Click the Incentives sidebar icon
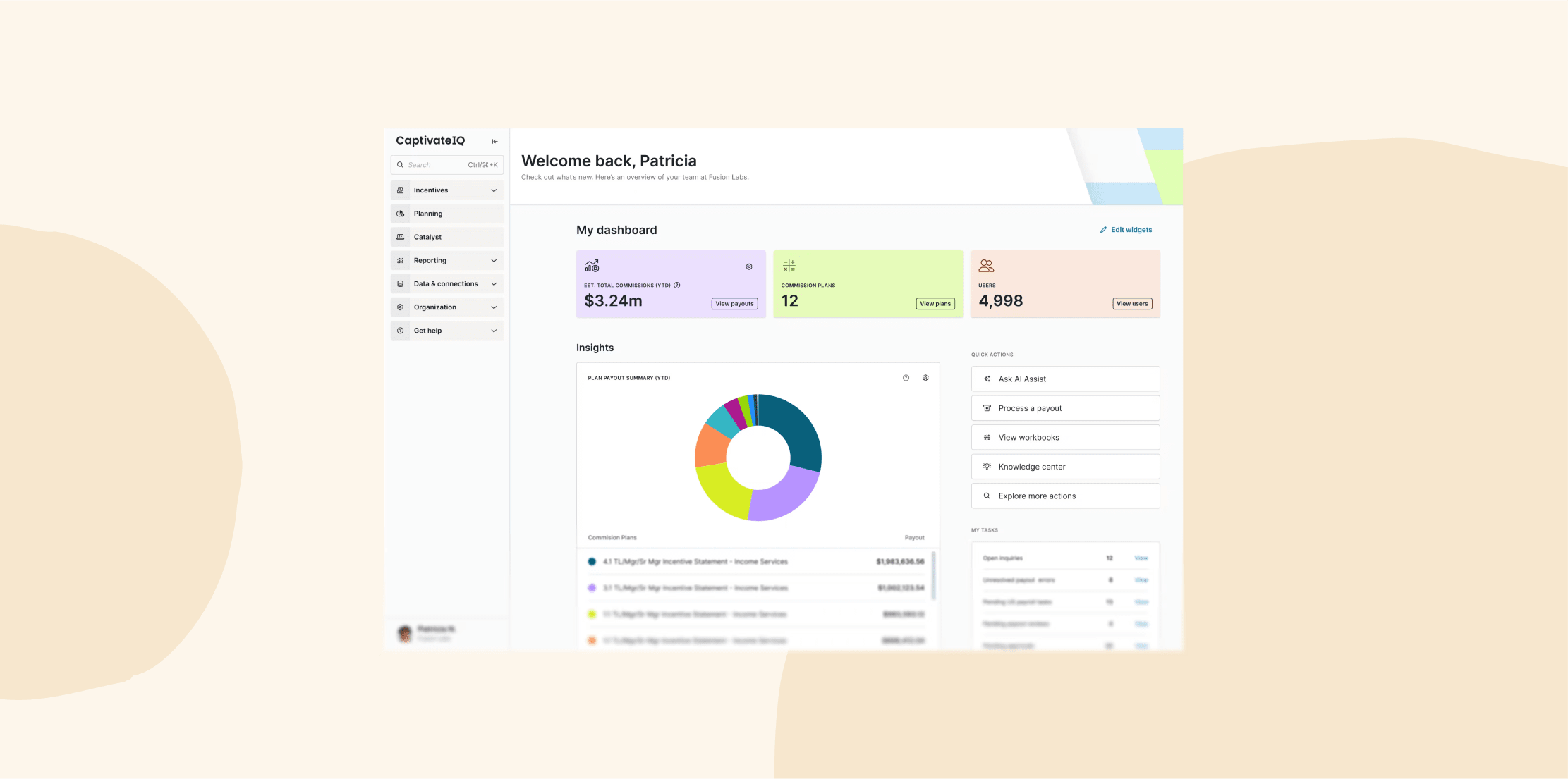1568x779 pixels. click(401, 190)
